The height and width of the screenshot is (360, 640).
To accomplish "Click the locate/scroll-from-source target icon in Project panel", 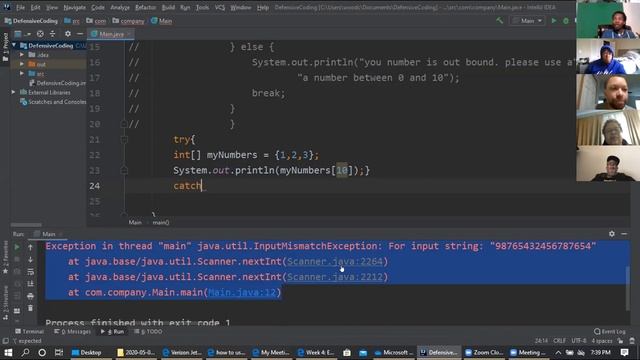I will 40,34.
